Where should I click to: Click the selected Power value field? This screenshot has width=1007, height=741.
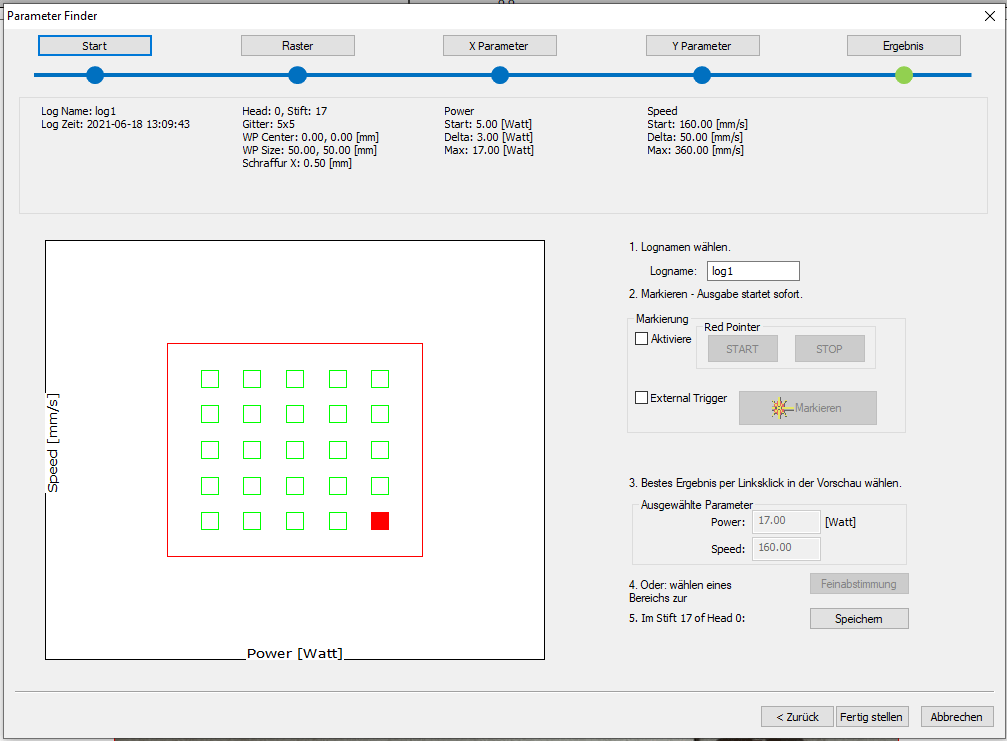pos(786,521)
